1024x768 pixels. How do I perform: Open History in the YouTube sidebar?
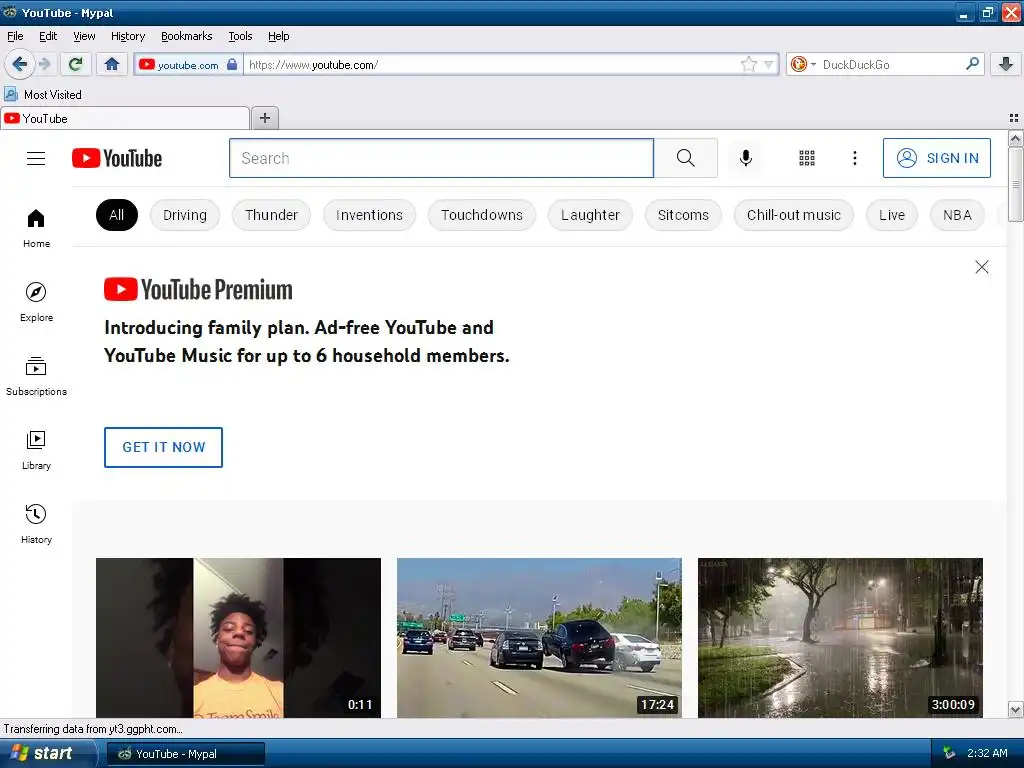[x=36, y=524]
